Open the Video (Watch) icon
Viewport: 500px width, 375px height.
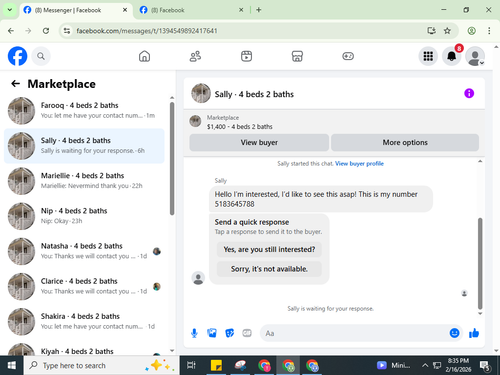click(x=246, y=56)
